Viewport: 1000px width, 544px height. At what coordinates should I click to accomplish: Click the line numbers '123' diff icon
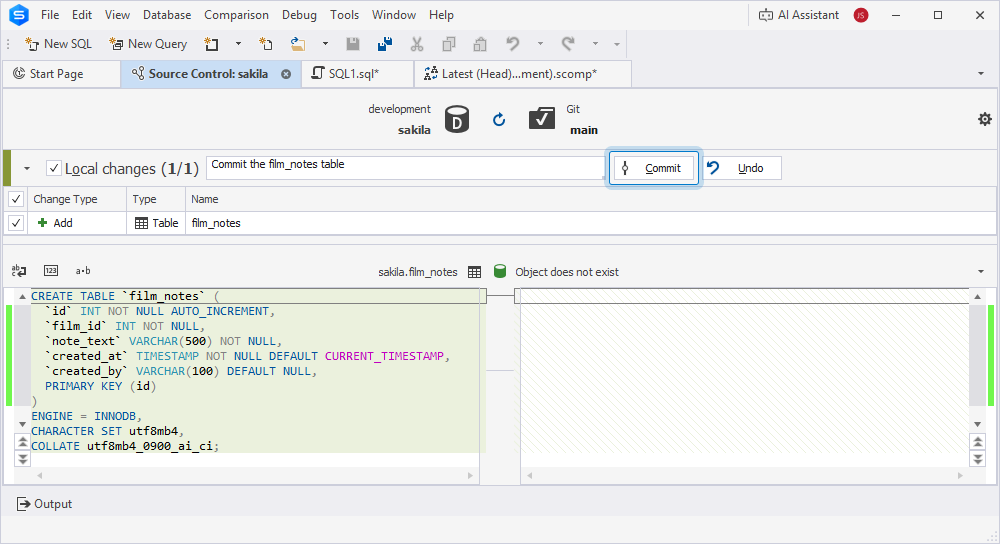[51, 271]
